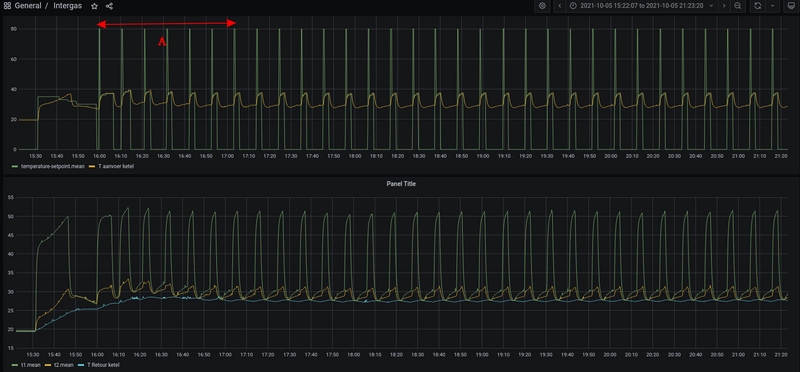Refresh the dashboard
The height and width of the screenshot is (372, 800).
pos(758,6)
